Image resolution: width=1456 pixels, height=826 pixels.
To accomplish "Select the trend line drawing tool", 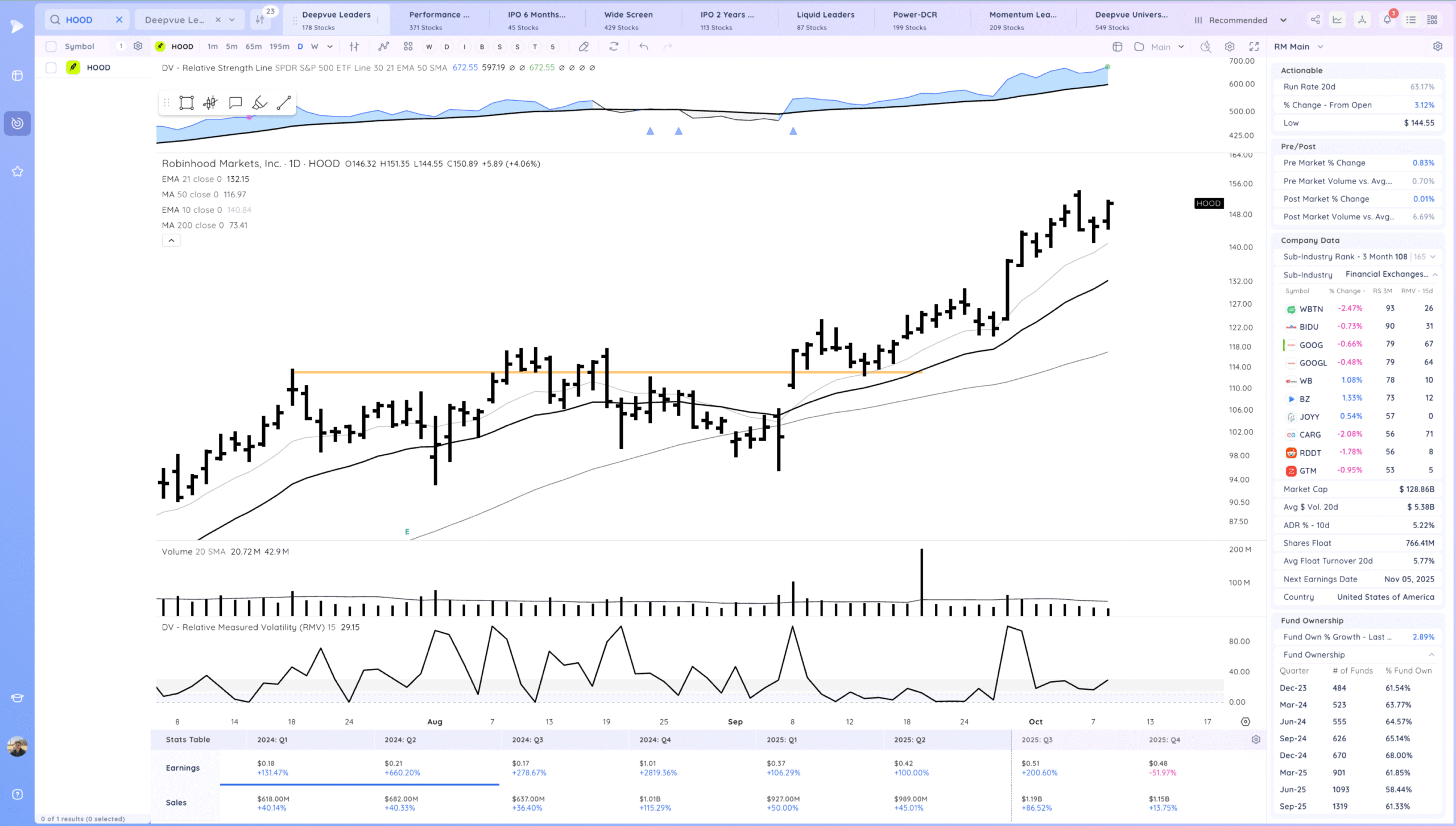I will 284,103.
